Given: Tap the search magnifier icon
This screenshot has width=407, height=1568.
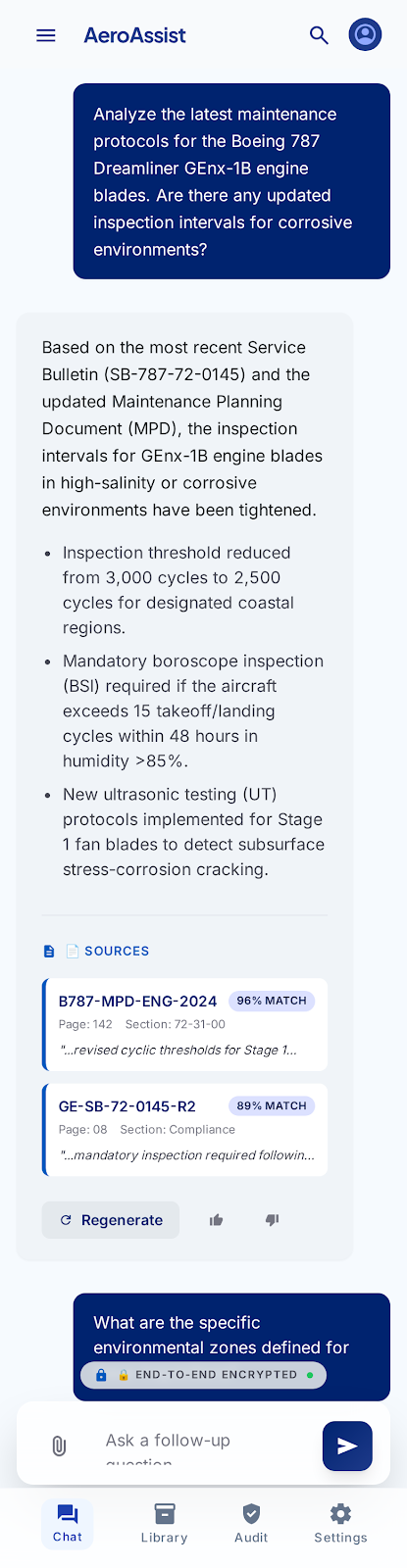Looking at the screenshot, I should click(319, 35).
